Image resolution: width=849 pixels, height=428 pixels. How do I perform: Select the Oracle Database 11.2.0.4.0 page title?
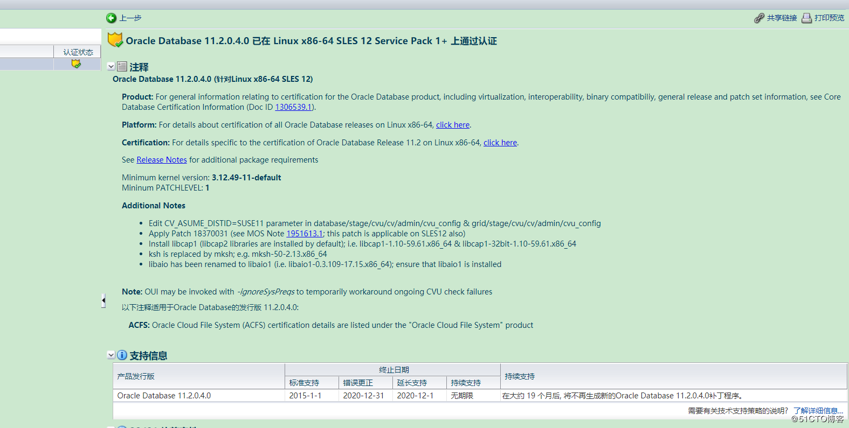pos(311,41)
